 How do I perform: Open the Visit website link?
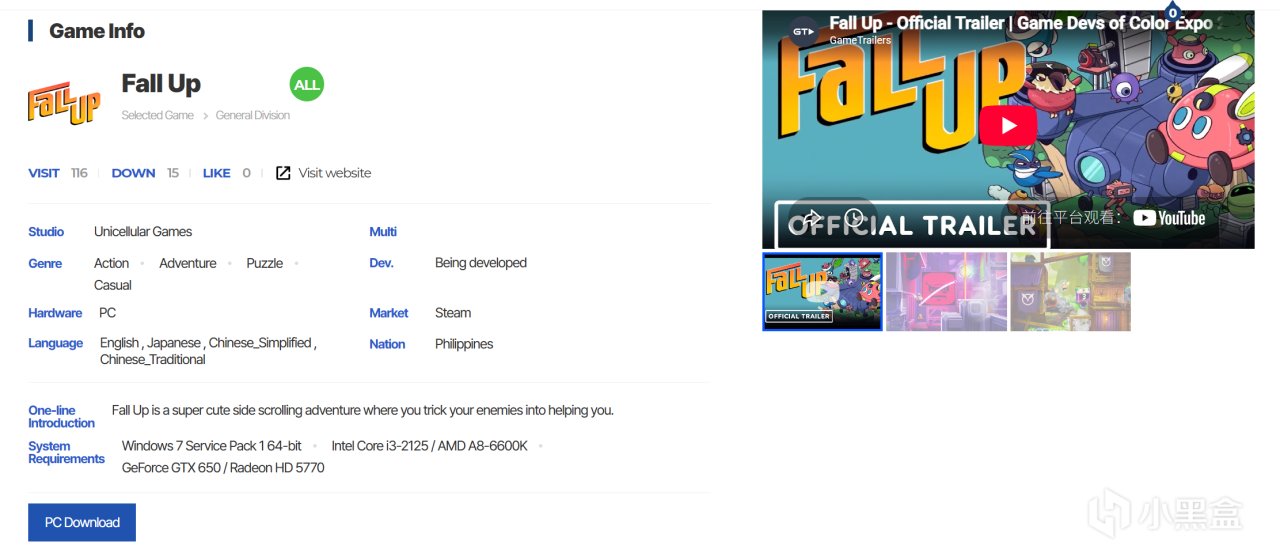pyautogui.click(x=334, y=173)
